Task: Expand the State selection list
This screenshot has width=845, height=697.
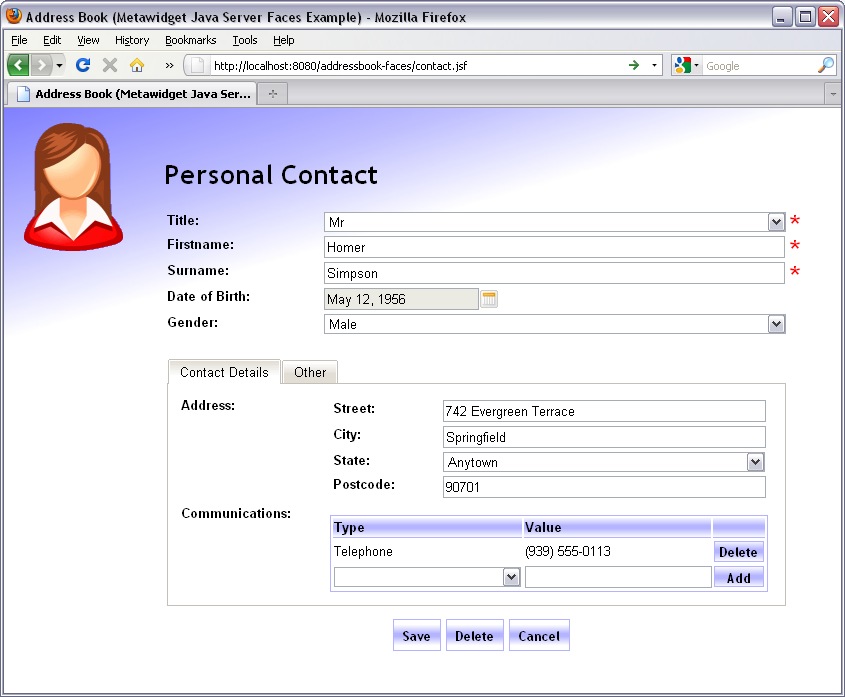Action: tap(756, 462)
